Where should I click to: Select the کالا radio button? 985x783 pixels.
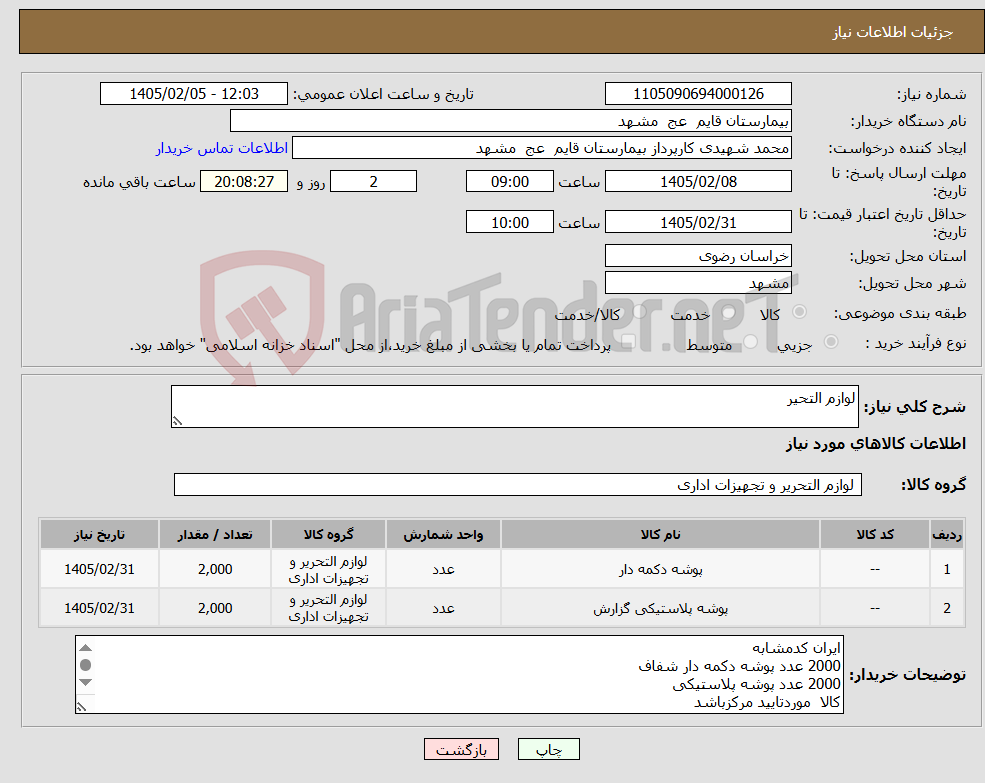pos(800,312)
